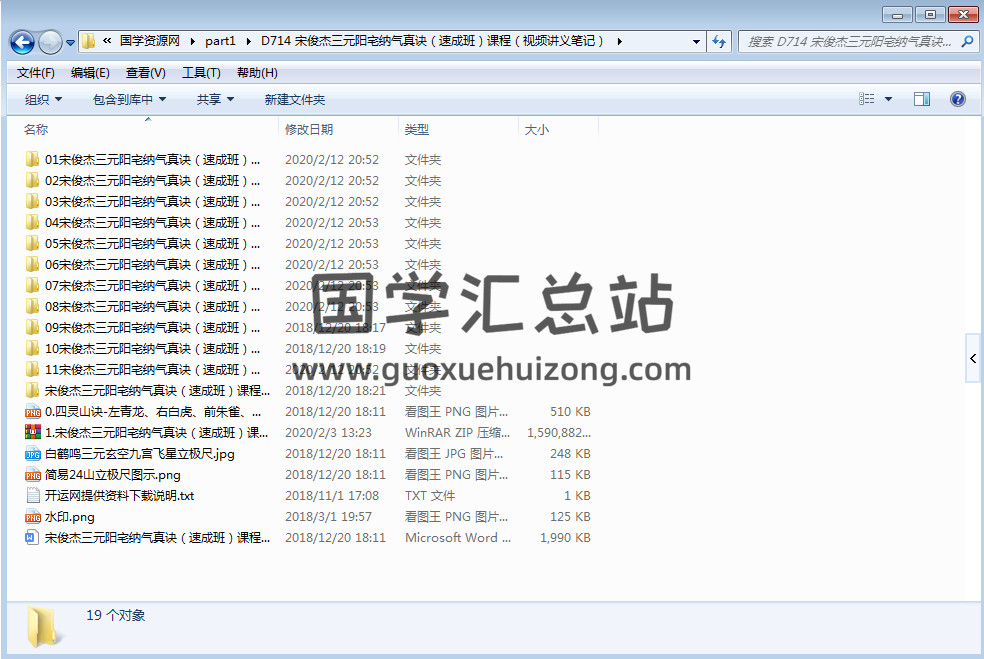Select the Microsoft Word document file icon

[33, 538]
